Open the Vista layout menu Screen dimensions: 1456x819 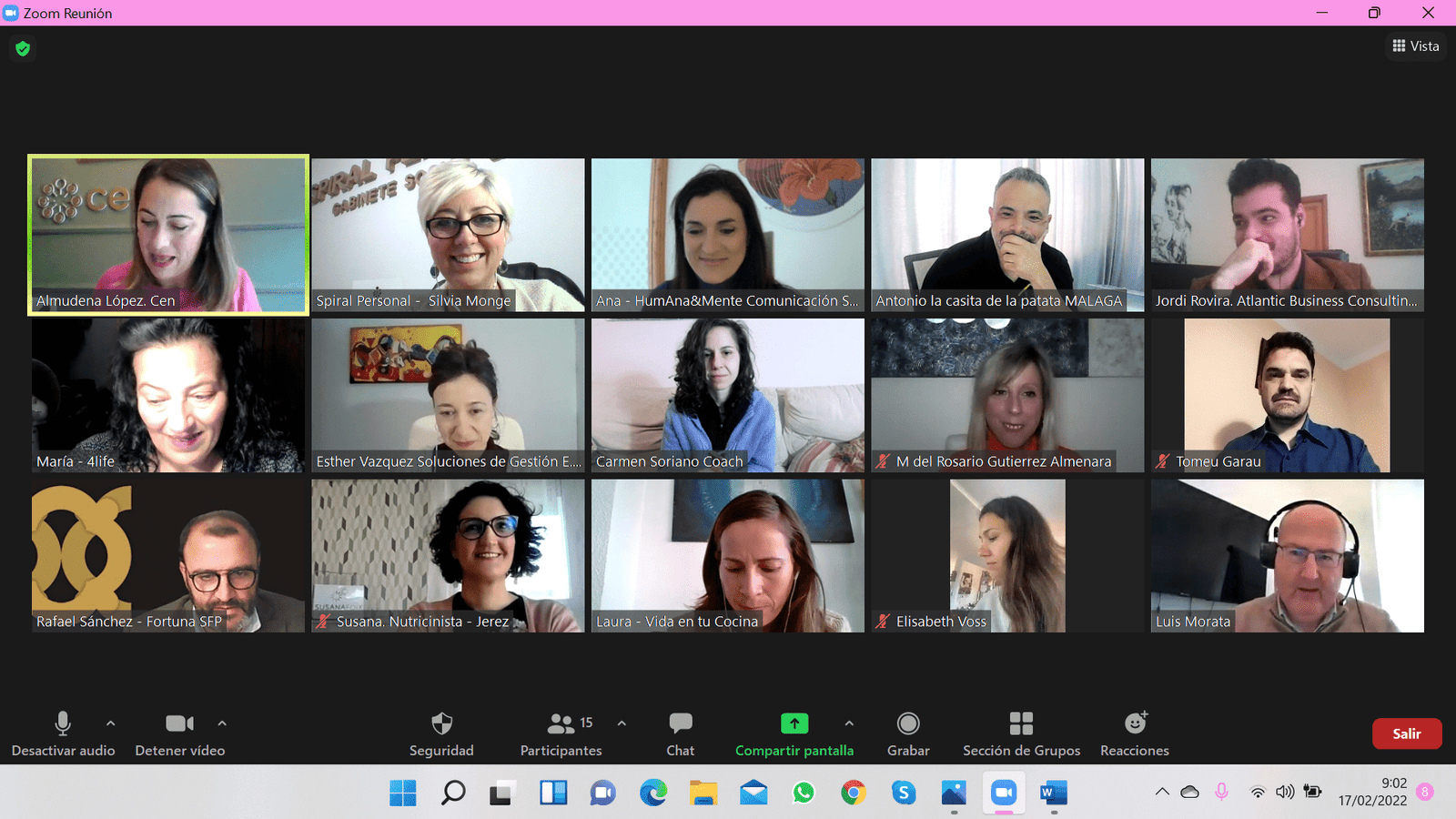click(x=1415, y=45)
